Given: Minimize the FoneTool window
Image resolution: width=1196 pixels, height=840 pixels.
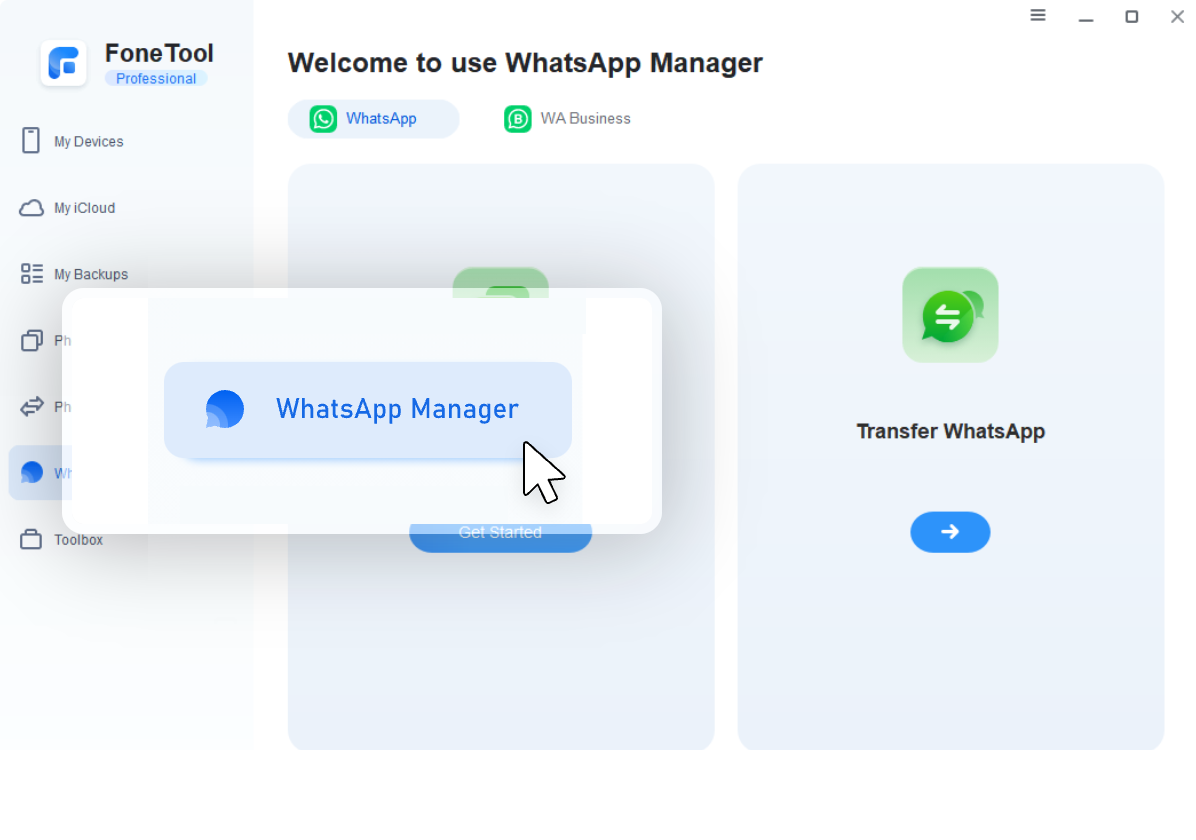Looking at the screenshot, I should [1085, 17].
